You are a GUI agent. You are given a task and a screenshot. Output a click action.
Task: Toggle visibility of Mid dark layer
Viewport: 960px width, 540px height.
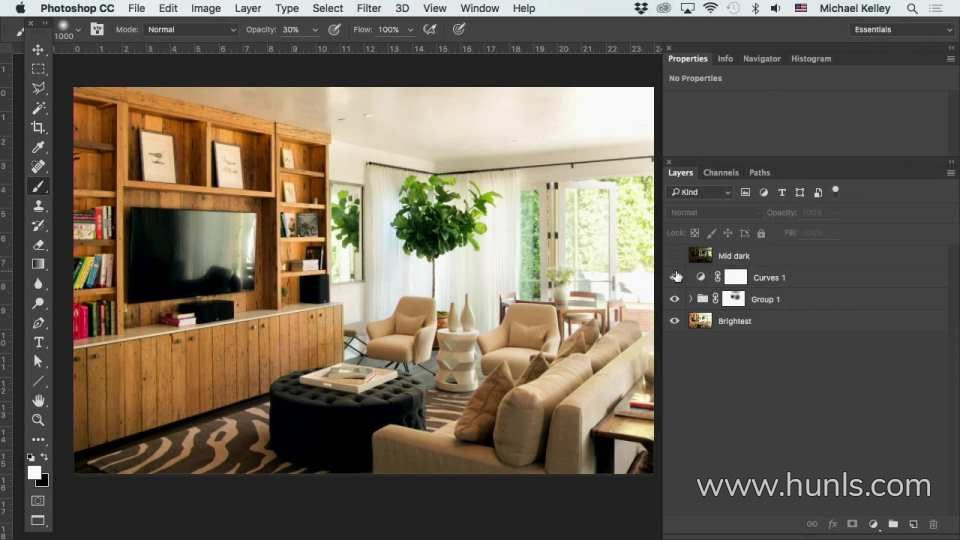675,255
